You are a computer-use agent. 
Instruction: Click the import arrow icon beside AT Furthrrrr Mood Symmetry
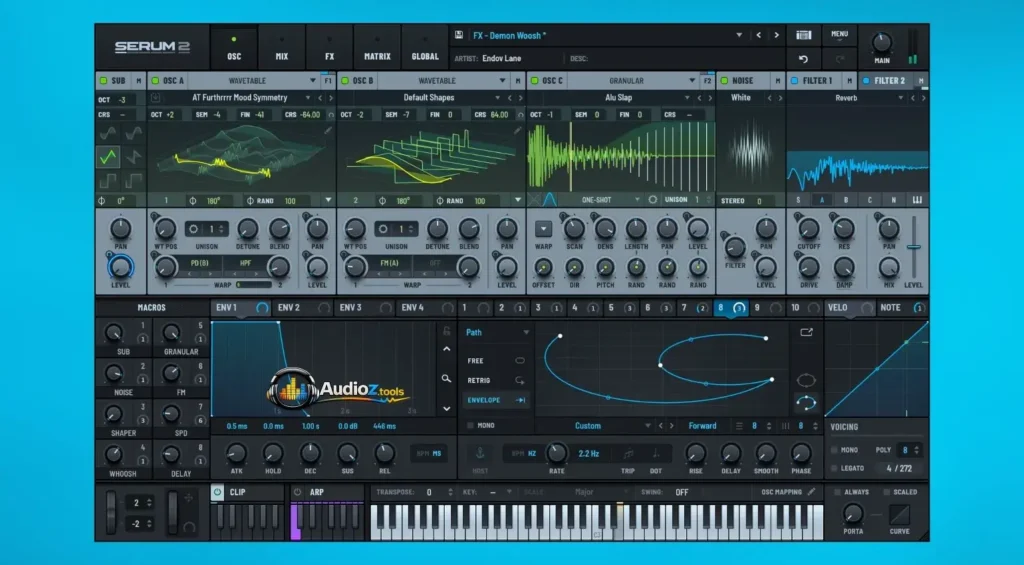coord(155,98)
